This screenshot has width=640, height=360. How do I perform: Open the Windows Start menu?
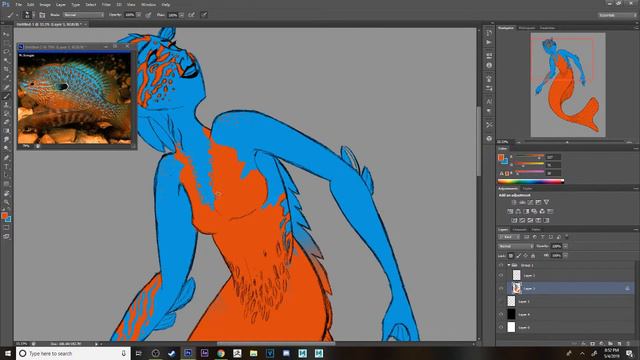[x=7, y=353]
